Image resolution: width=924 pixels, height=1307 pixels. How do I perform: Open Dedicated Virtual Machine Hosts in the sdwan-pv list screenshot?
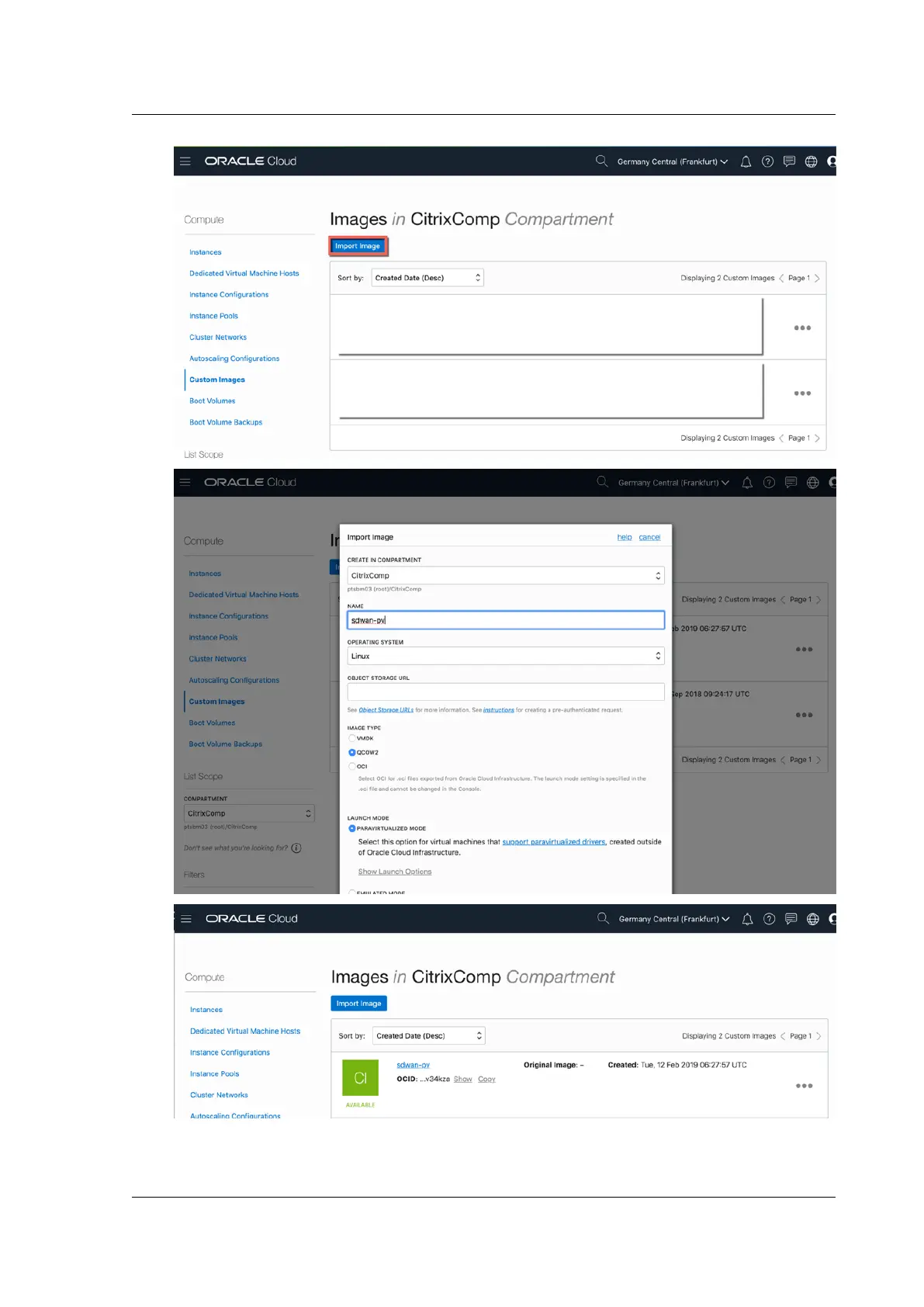point(245,1031)
